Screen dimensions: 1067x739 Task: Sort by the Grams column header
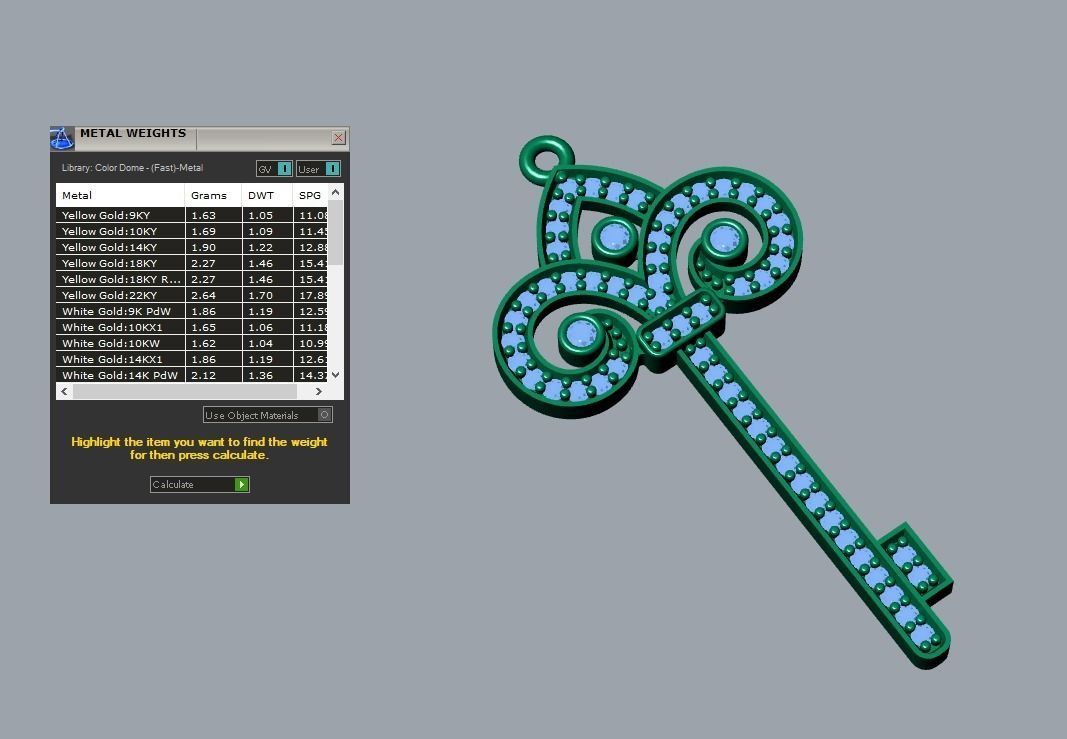click(x=213, y=195)
